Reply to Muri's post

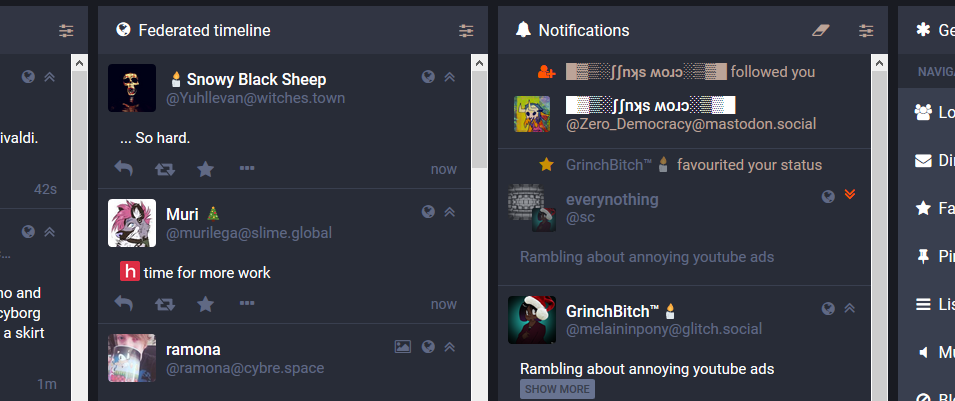pyautogui.click(x=124, y=303)
